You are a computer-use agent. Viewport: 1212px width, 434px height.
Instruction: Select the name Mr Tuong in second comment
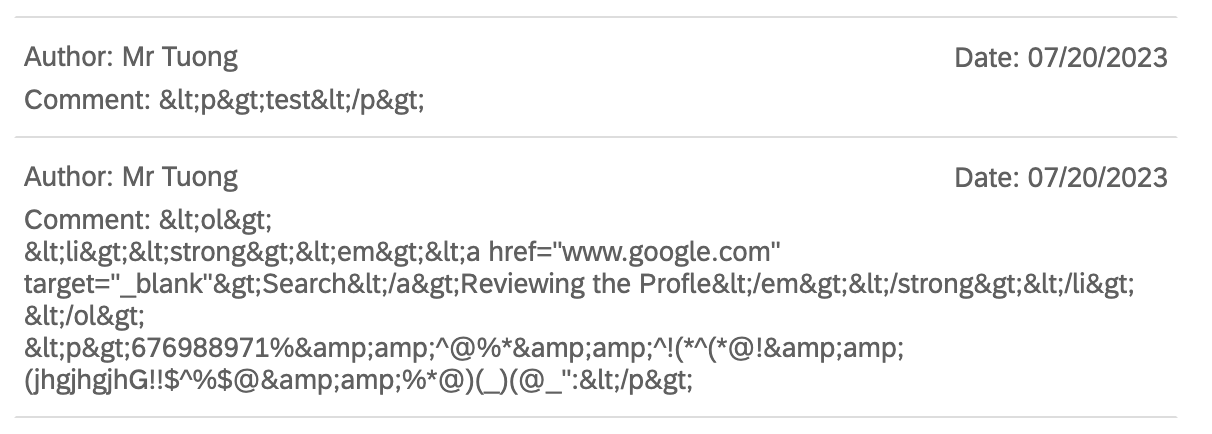180,177
